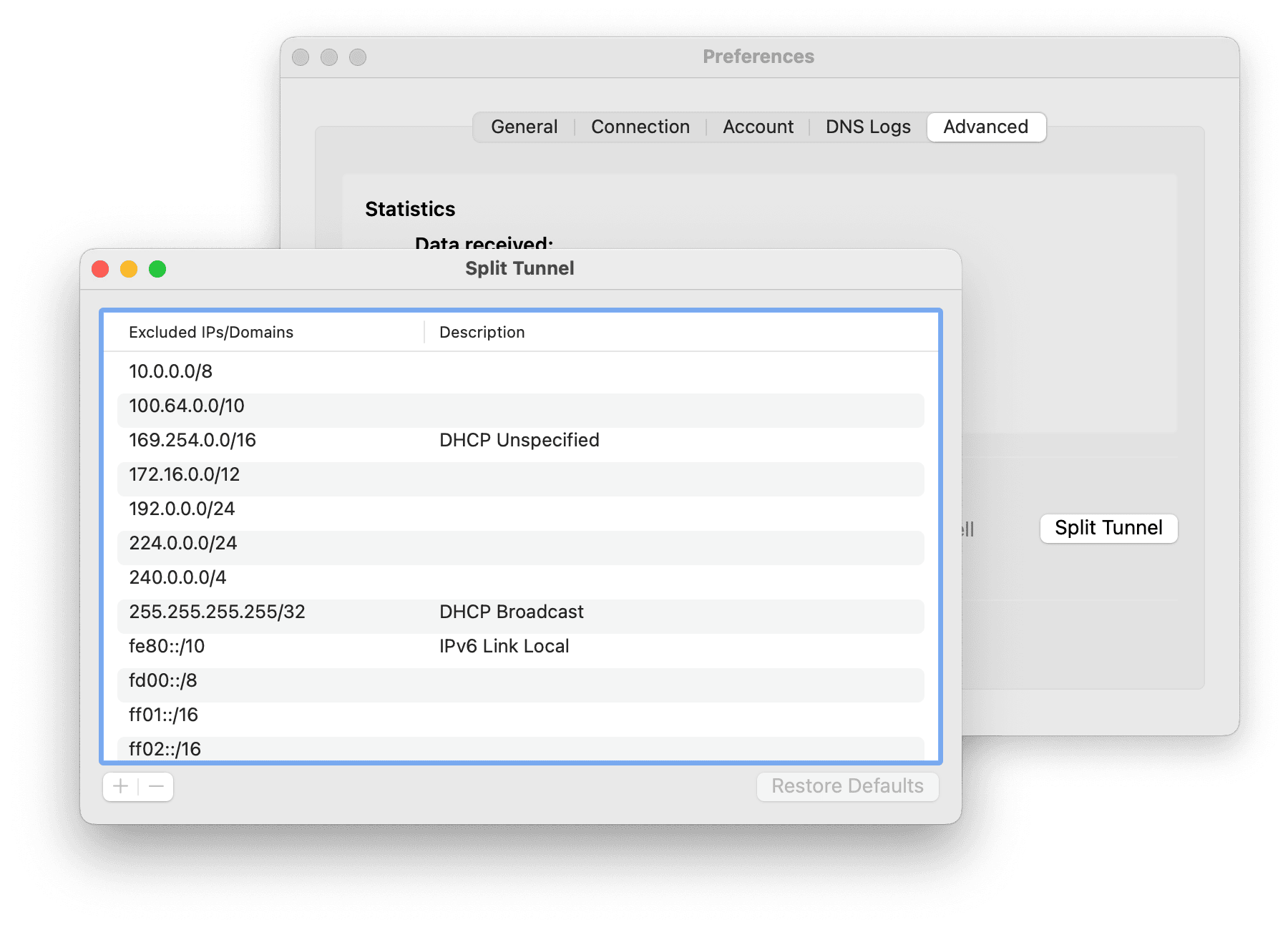Viewport: 1288px width, 930px height.
Task: Minimize the Split Tunnel window with yellow button
Action: (x=129, y=269)
